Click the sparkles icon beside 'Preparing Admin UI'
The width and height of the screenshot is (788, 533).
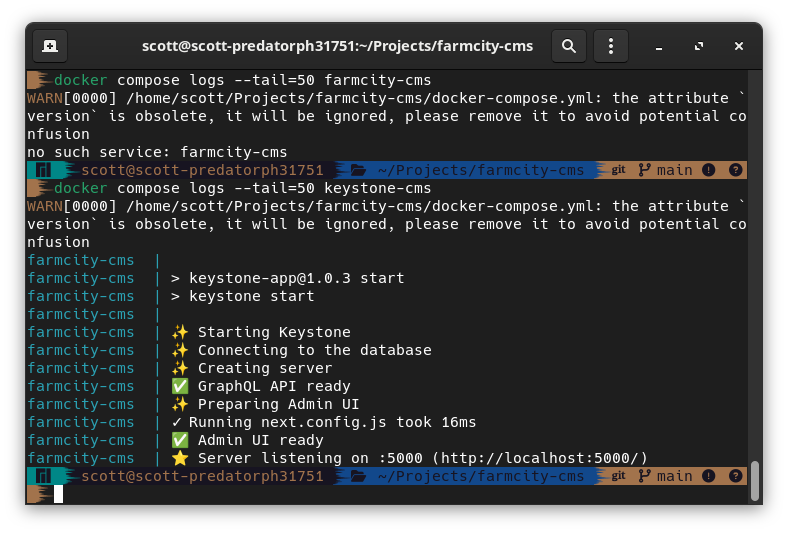click(x=180, y=404)
